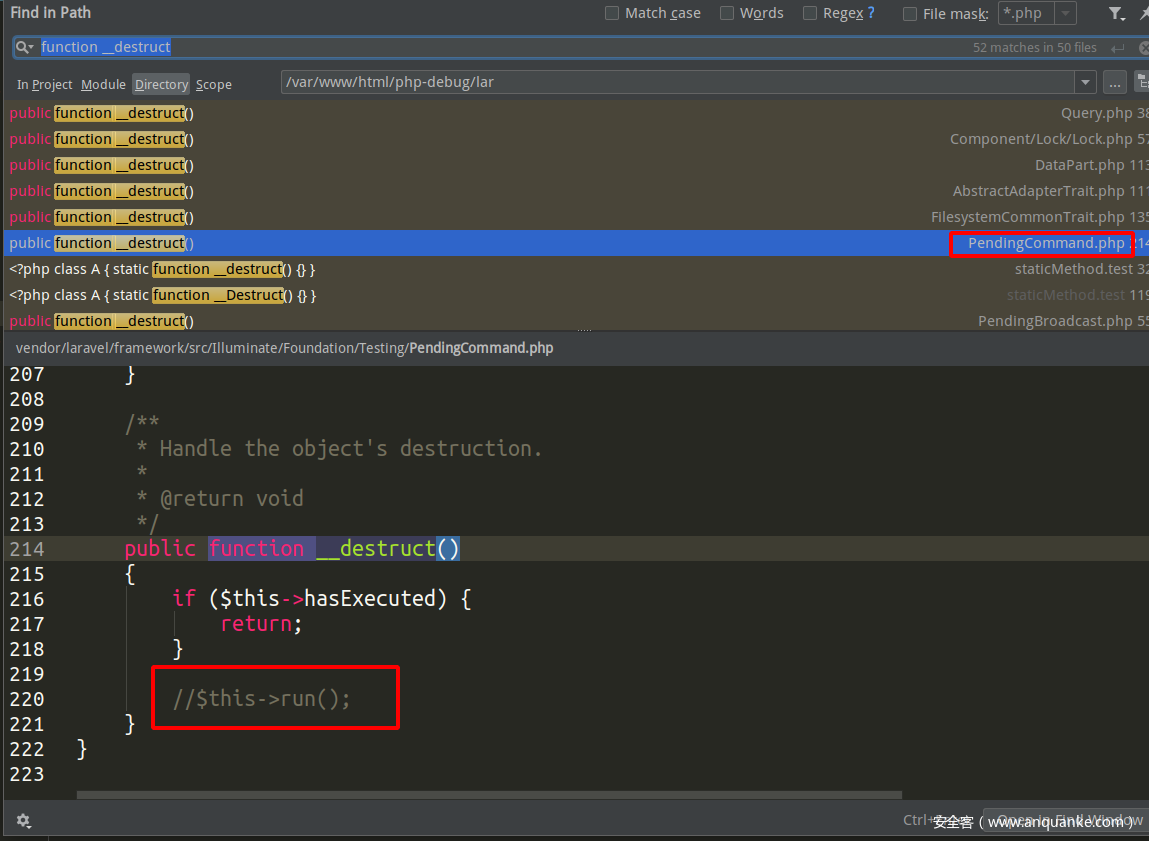Click the filter funnel icon
This screenshot has width=1149, height=841.
pos(1116,14)
